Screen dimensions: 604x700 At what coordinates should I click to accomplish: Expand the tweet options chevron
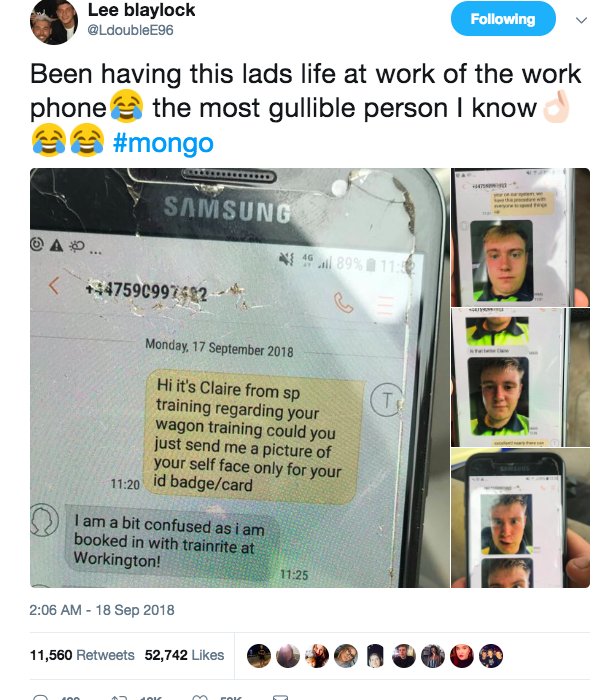pyautogui.click(x=581, y=20)
